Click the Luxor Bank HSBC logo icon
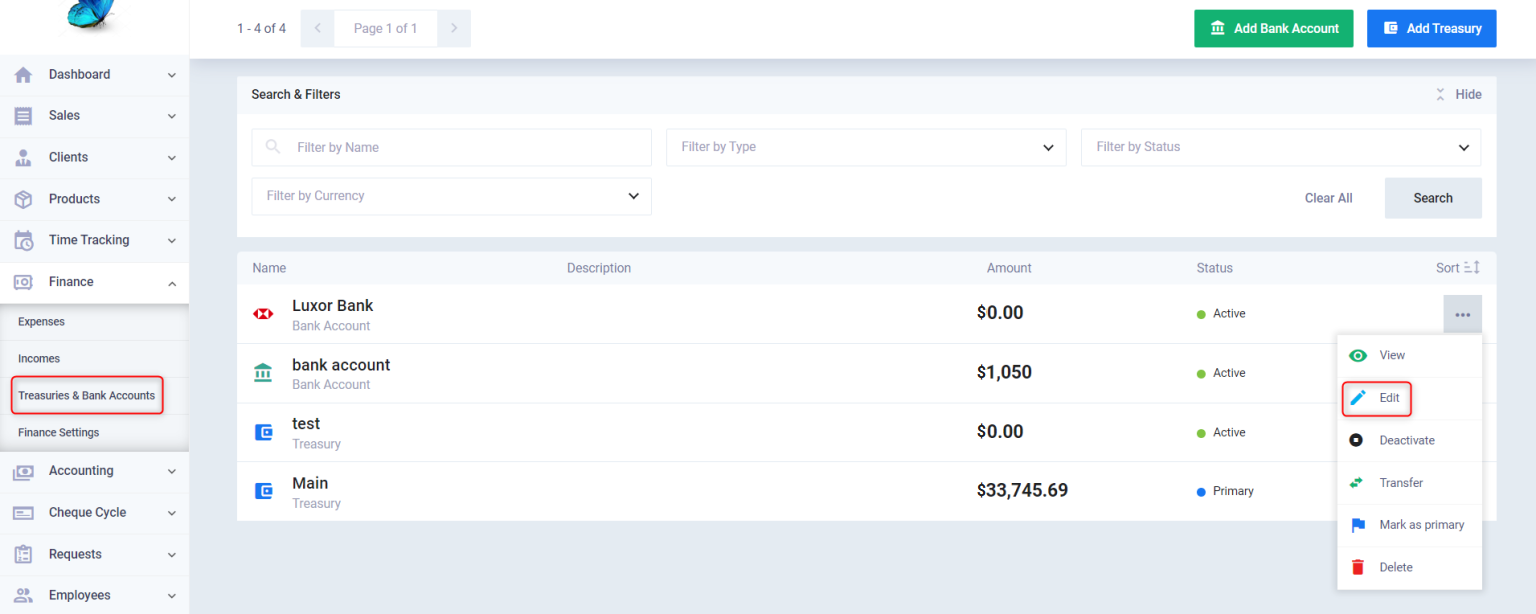The height and width of the screenshot is (614, 1536). [x=263, y=314]
